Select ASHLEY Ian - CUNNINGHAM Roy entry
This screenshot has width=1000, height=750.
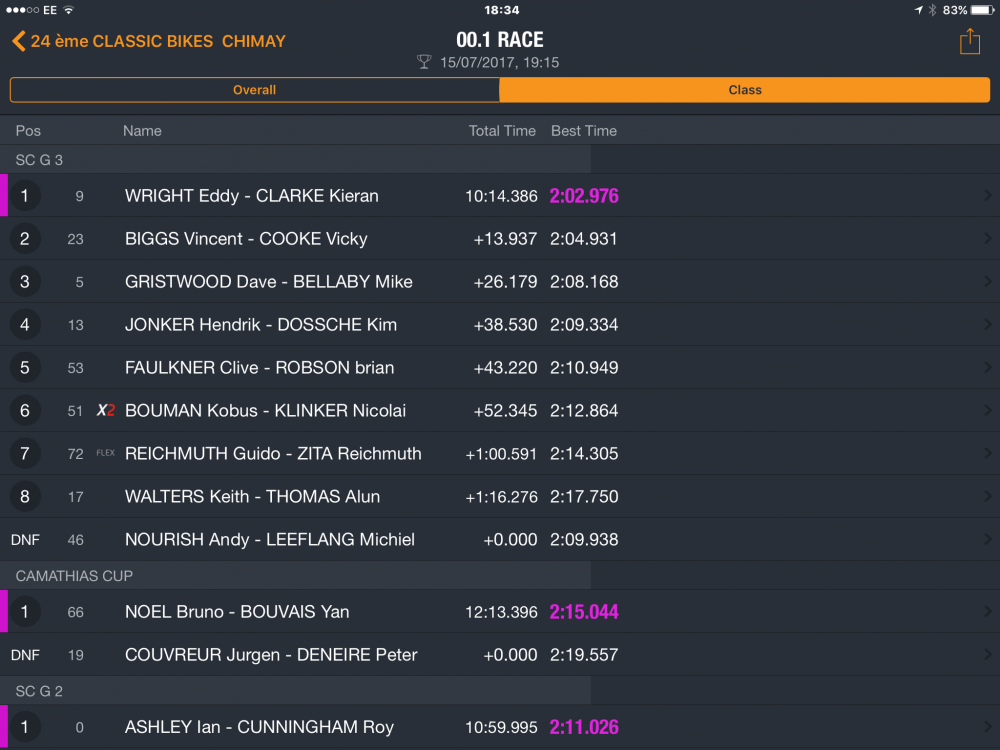[500, 727]
